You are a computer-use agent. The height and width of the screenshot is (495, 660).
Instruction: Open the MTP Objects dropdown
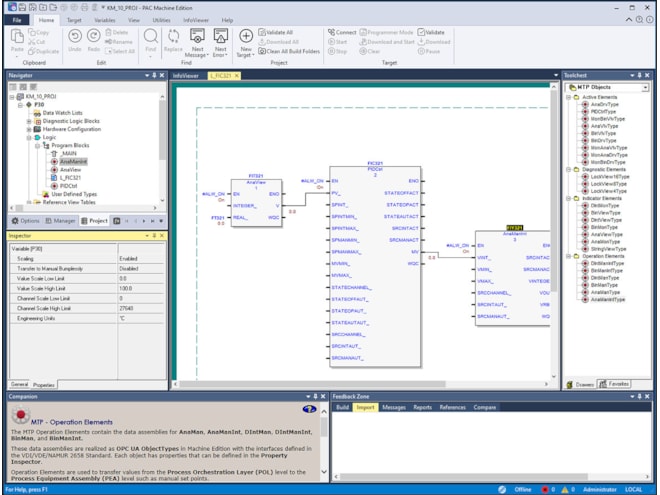click(x=645, y=88)
